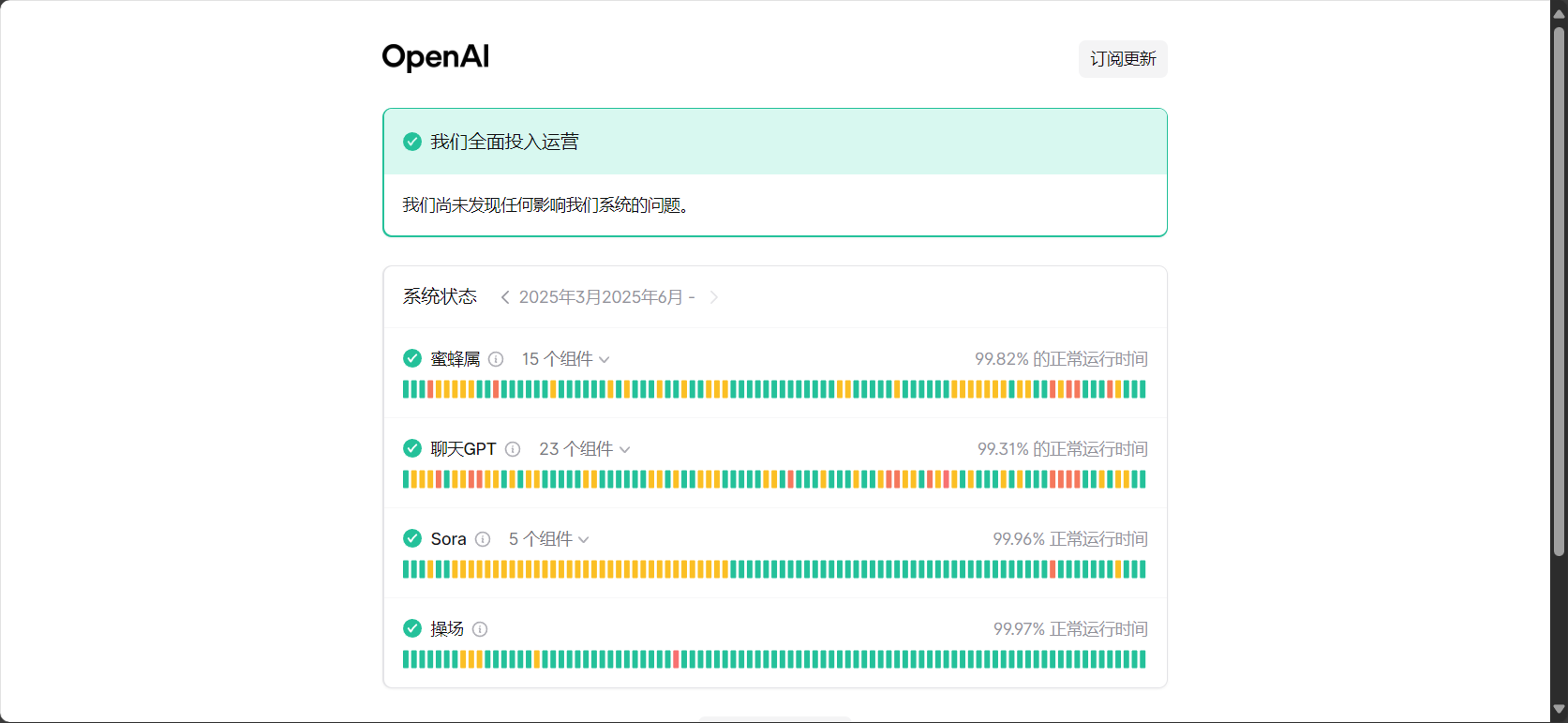1568x723 pixels.
Task: Click the 聊天GPT component name
Action: point(464,449)
